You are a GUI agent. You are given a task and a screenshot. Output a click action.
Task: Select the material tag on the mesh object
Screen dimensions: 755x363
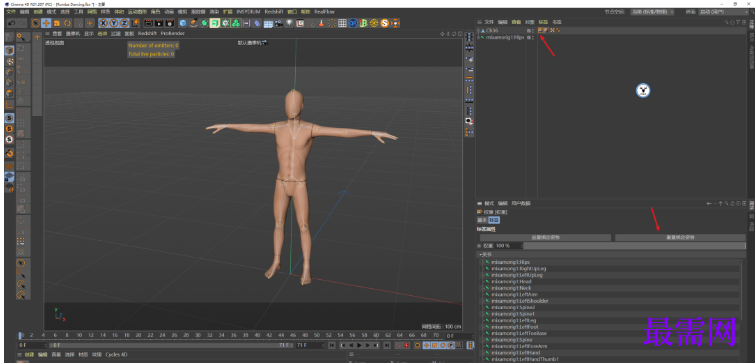pos(546,30)
